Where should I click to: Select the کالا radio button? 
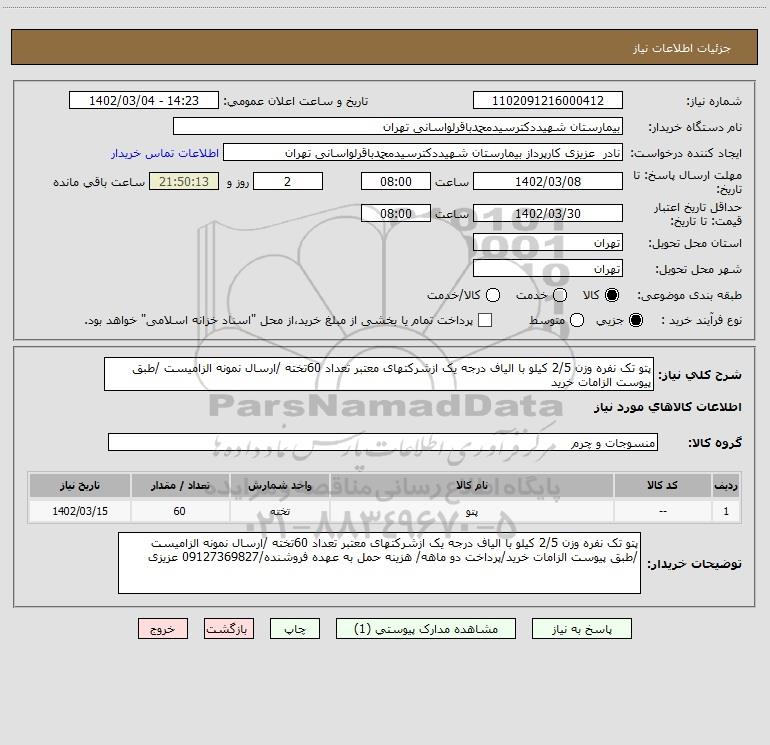[612, 295]
